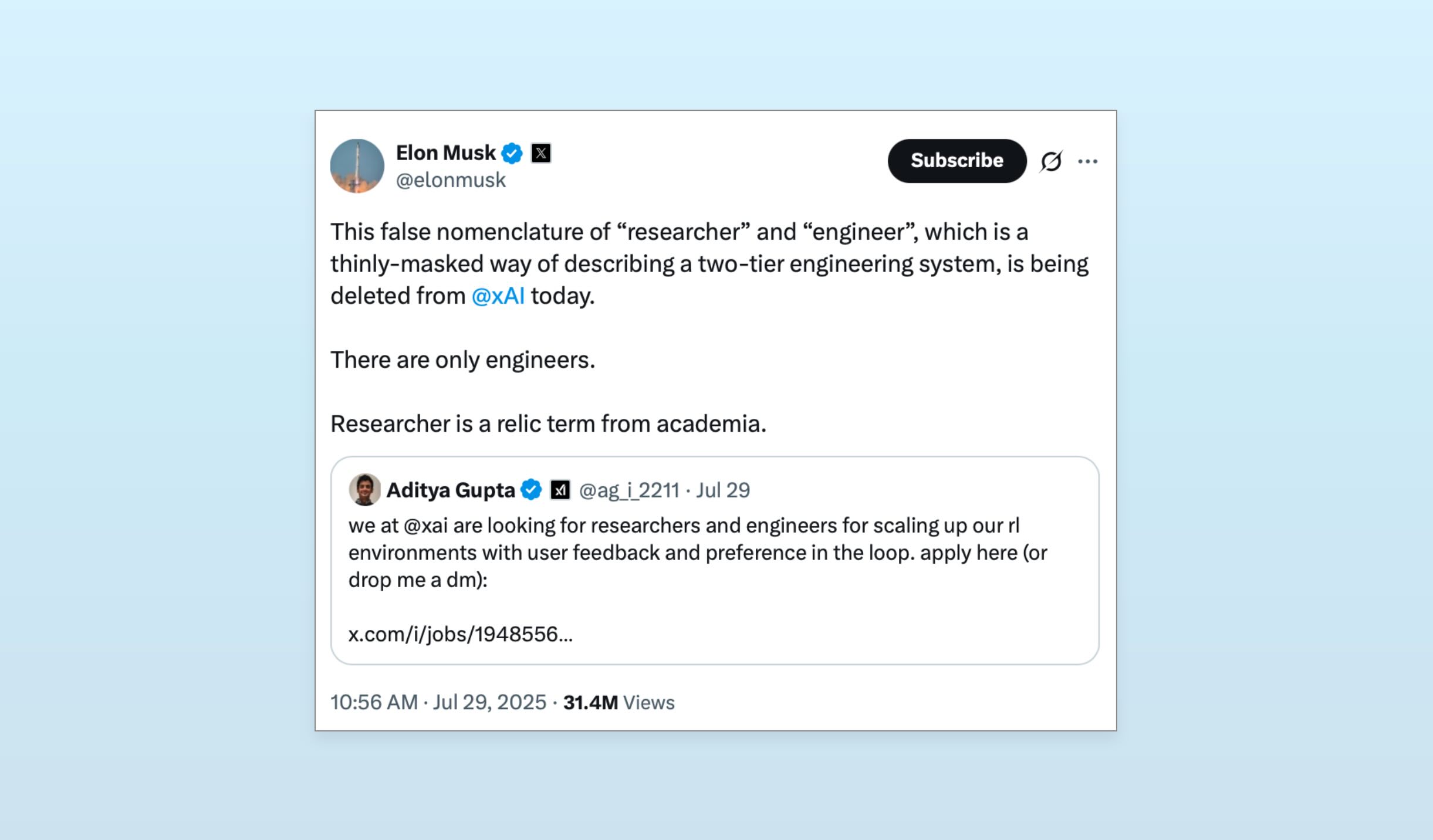Screen dimensions: 1433x840
Task: Click the @elonmusk handle
Action: point(449,180)
